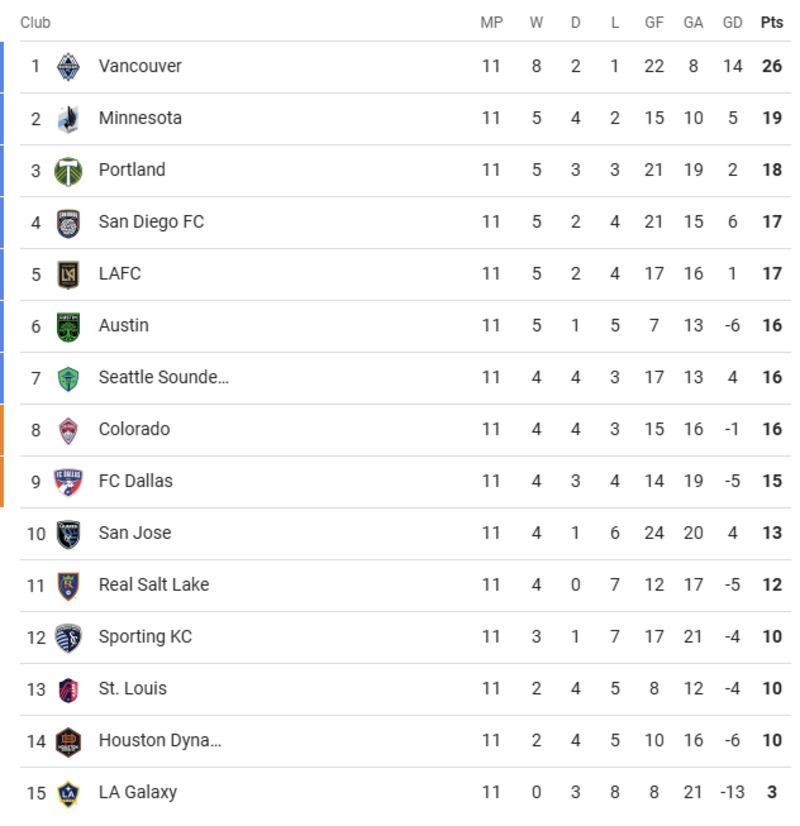Click the FC Dallas club logo

(x=68, y=482)
